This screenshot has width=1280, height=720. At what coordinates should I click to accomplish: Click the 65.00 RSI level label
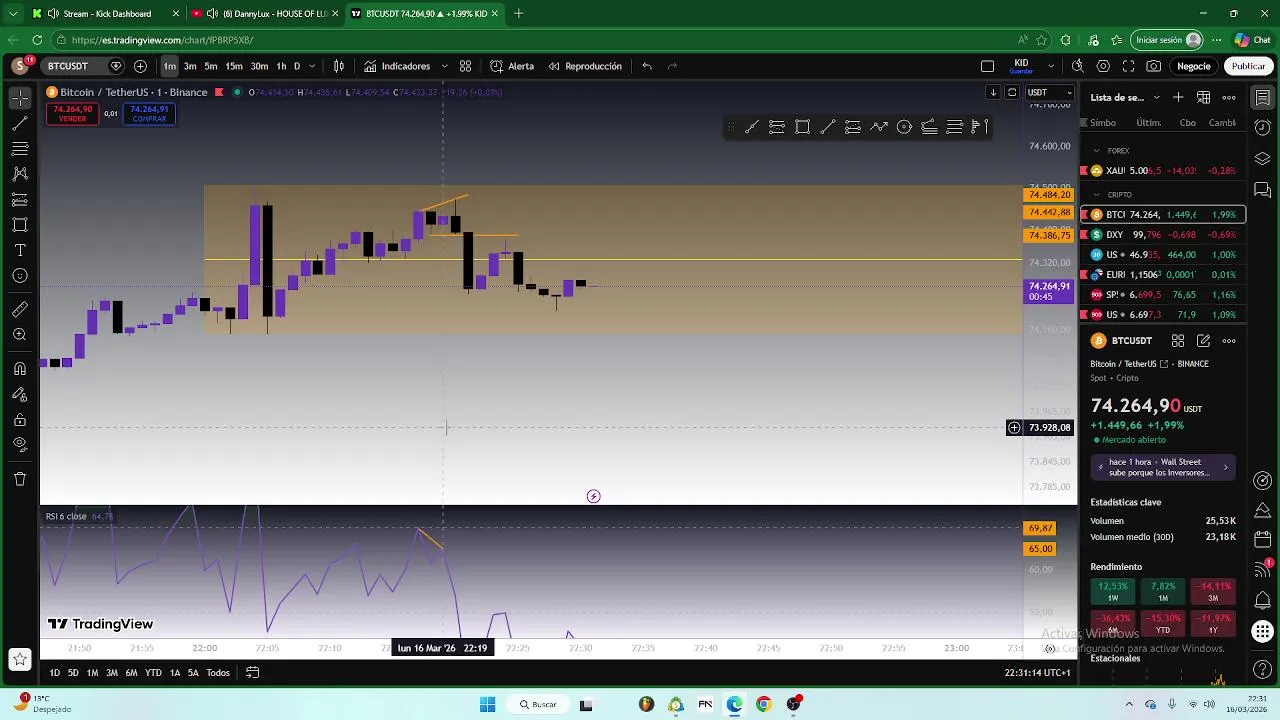(x=1040, y=549)
